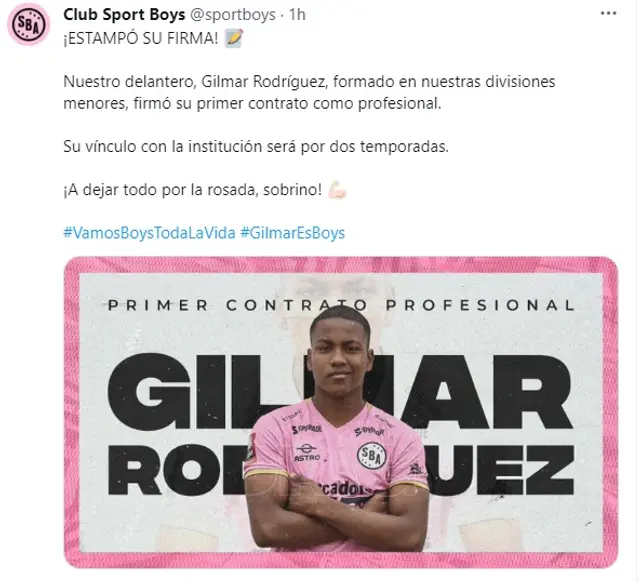
Task: Click the memo emoji after ¡ESTAMPÓ SU FIRMA!
Action: coord(234,38)
